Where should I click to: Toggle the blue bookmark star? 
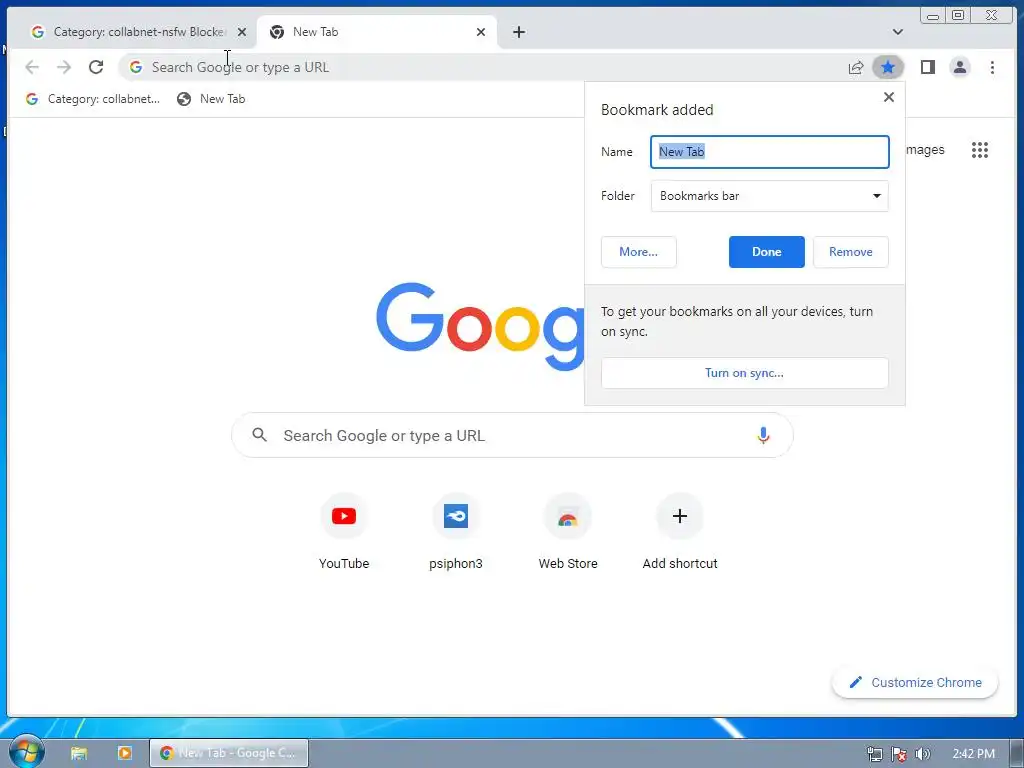[x=888, y=67]
